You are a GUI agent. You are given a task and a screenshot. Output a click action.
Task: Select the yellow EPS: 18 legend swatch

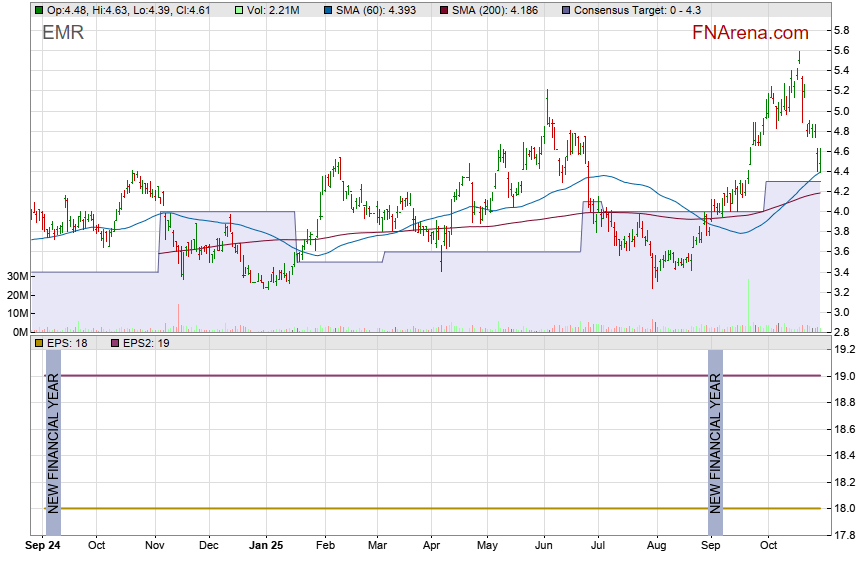pyautogui.click(x=38, y=343)
